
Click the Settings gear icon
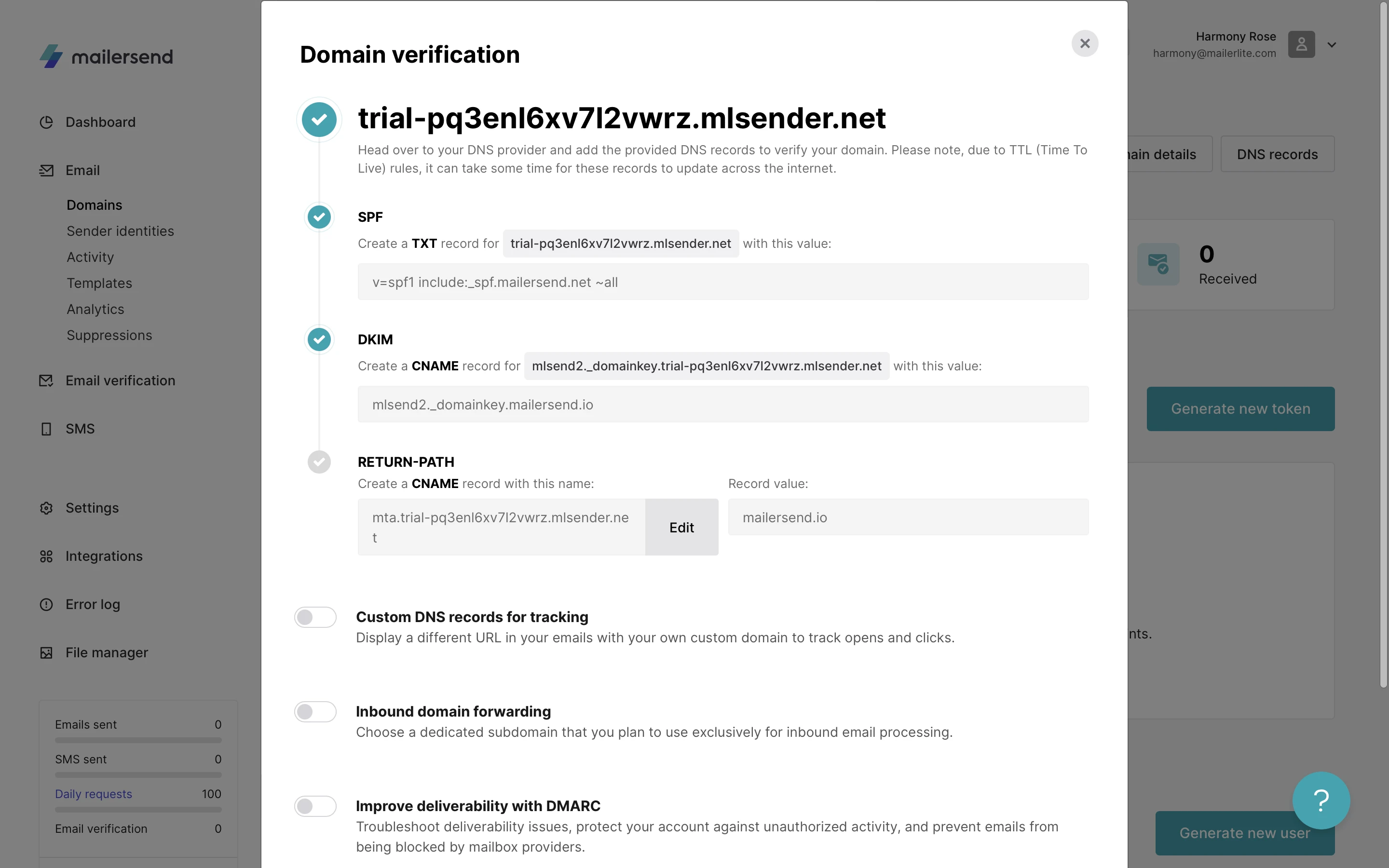[x=46, y=508]
